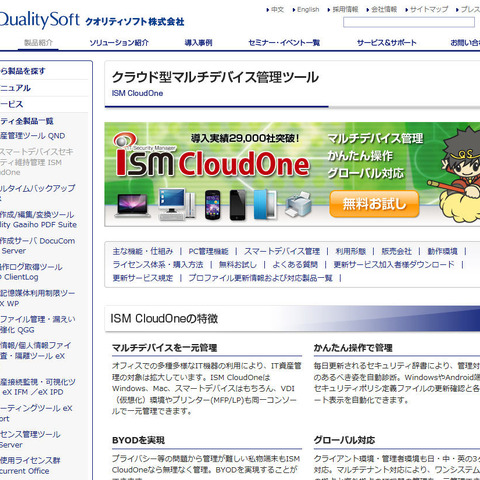Image resolution: width=480 pixels, height=480 pixels.
Task: Open the サービス&サポート navigation tab
Action: (x=387, y=43)
